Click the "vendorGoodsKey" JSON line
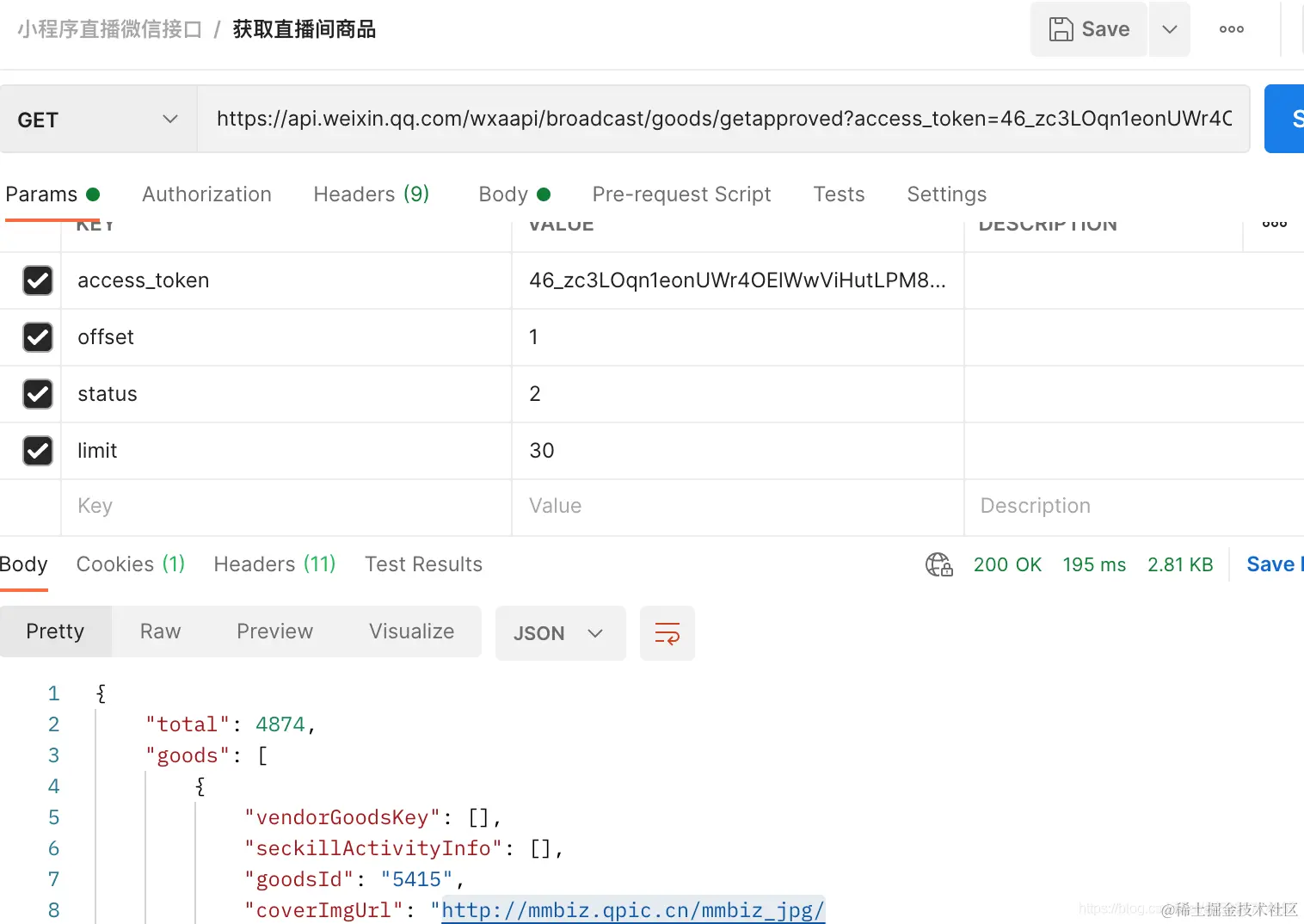Image resolution: width=1304 pixels, height=924 pixels. 372,817
